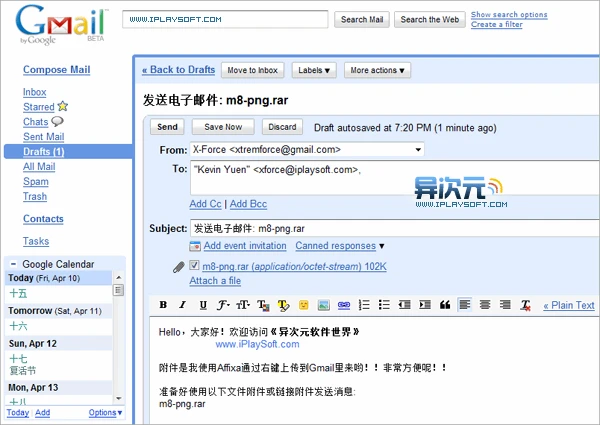Discard the current draft

(x=282, y=127)
